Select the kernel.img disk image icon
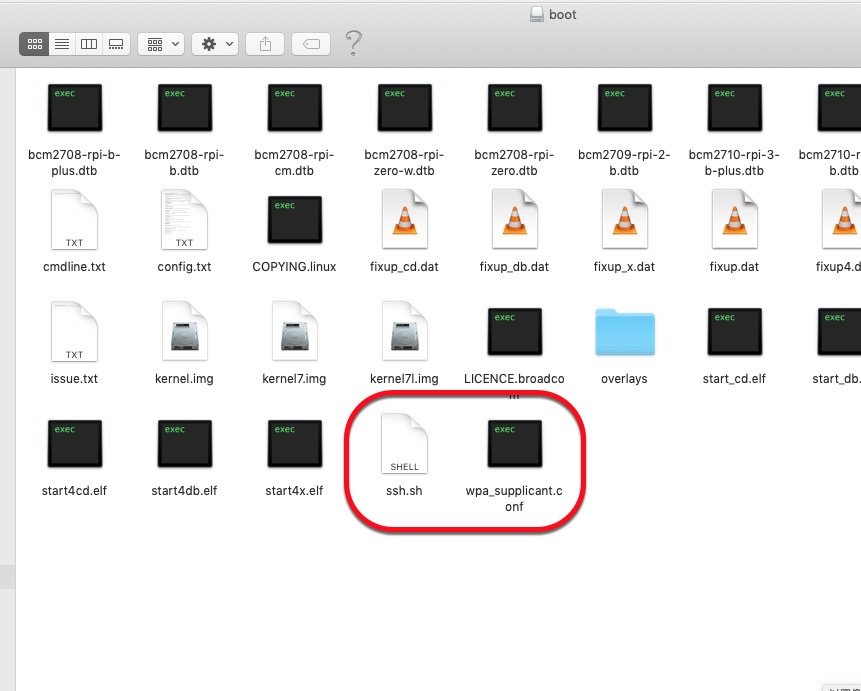 (184, 331)
